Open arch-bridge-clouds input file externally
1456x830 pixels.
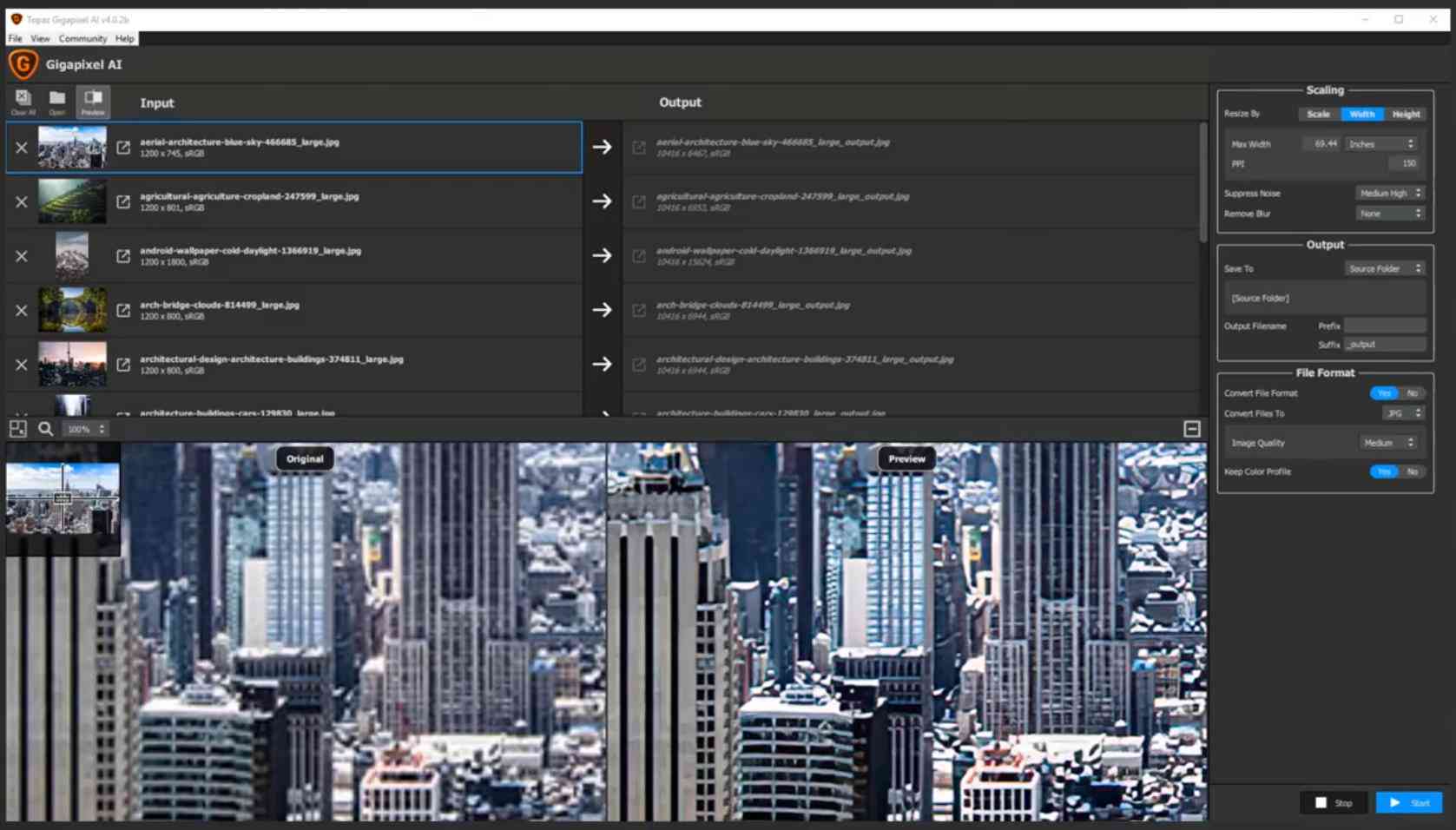pos(123,310)
